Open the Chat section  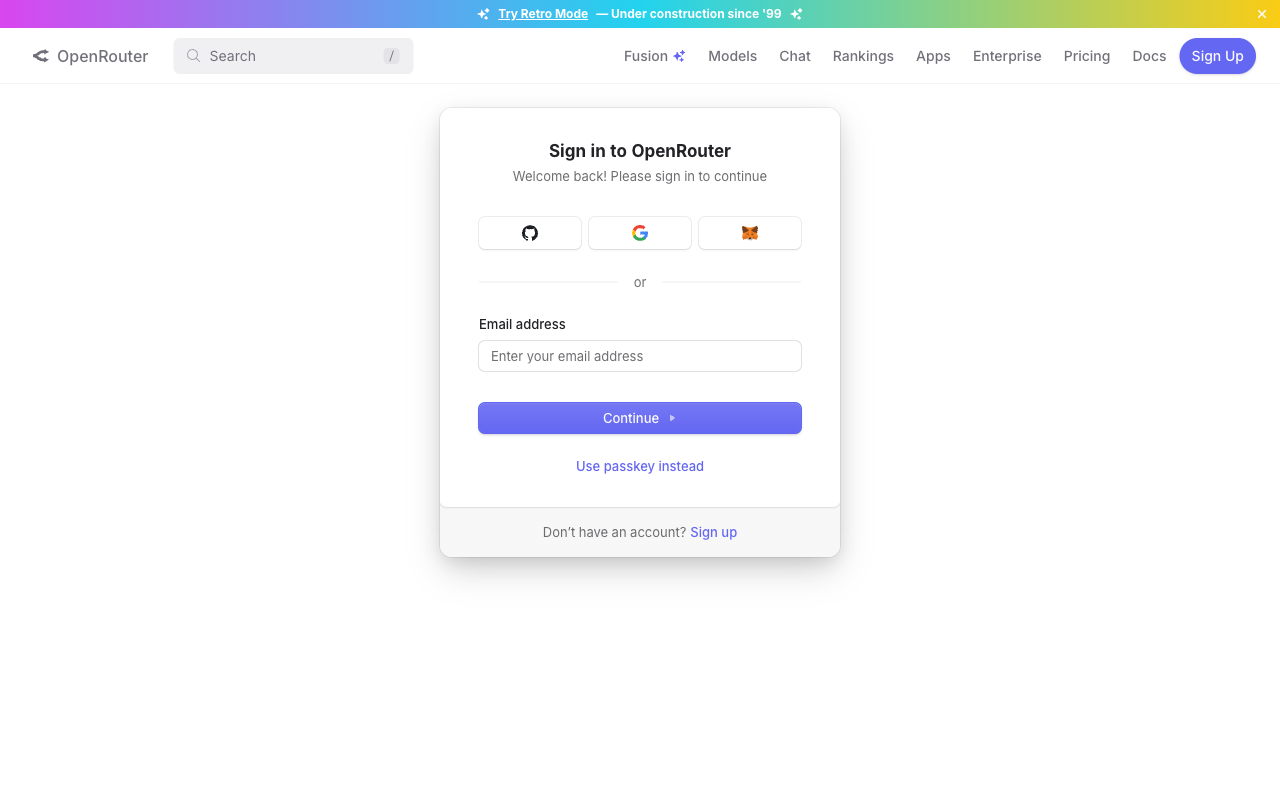click(794, 56)
